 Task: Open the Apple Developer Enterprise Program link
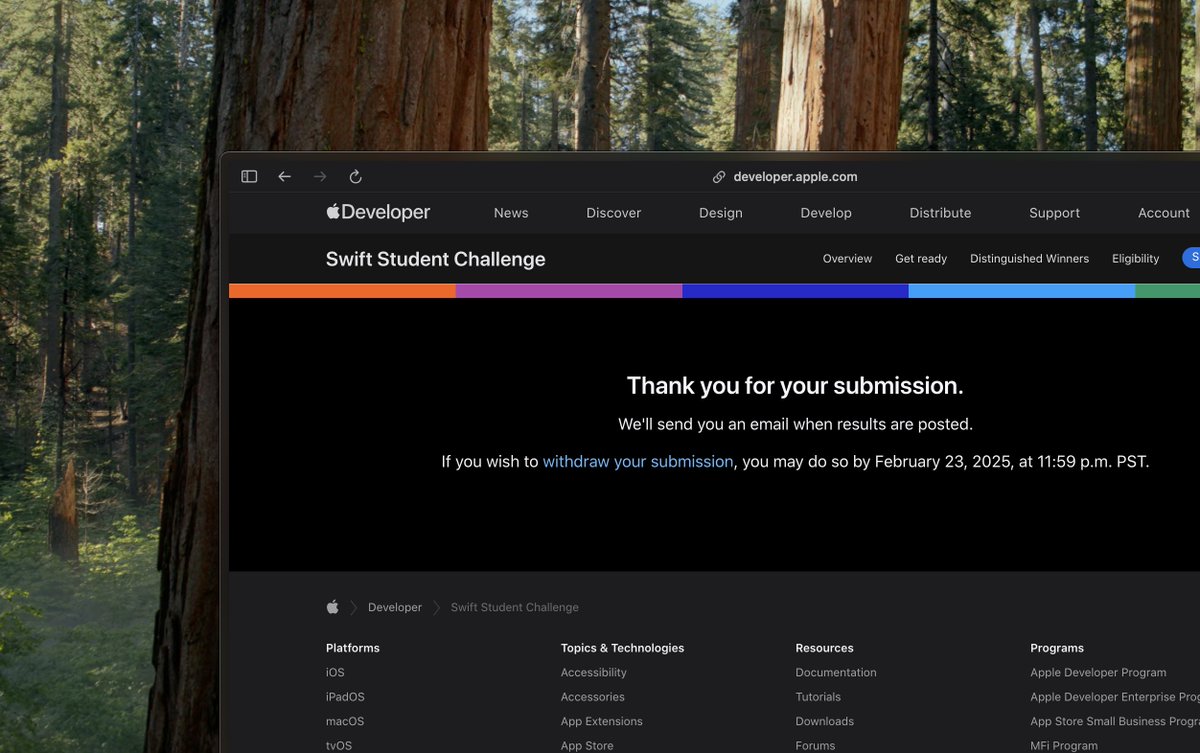tap(1115, 697)
